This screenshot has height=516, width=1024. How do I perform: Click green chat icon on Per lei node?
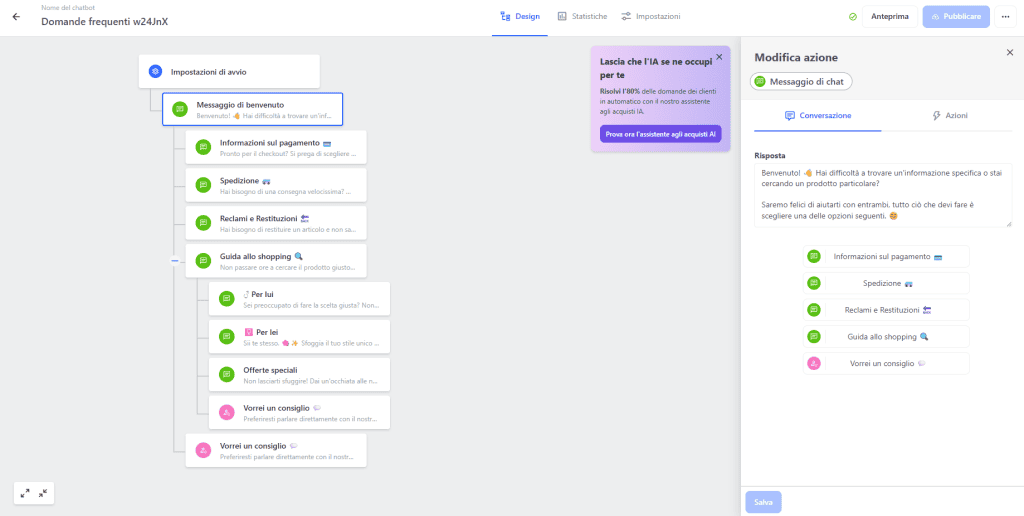pos(227,336)
